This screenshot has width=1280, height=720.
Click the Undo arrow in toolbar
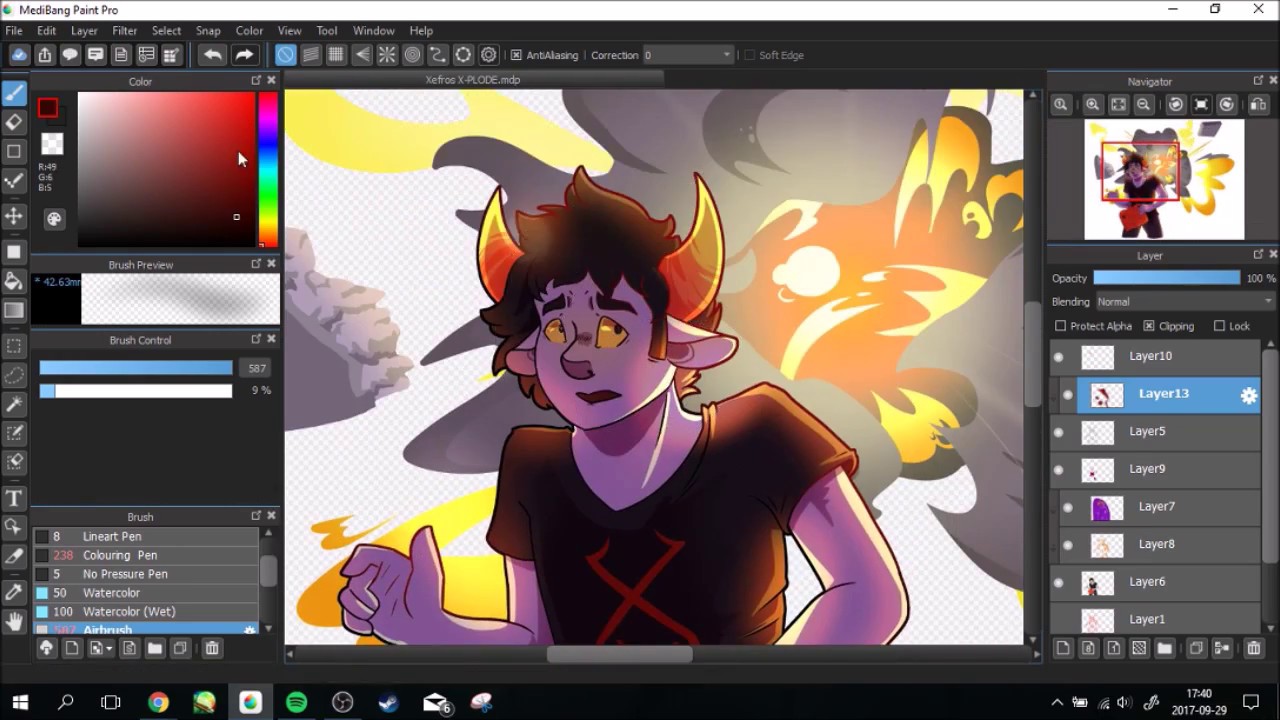tap(212, 55)
